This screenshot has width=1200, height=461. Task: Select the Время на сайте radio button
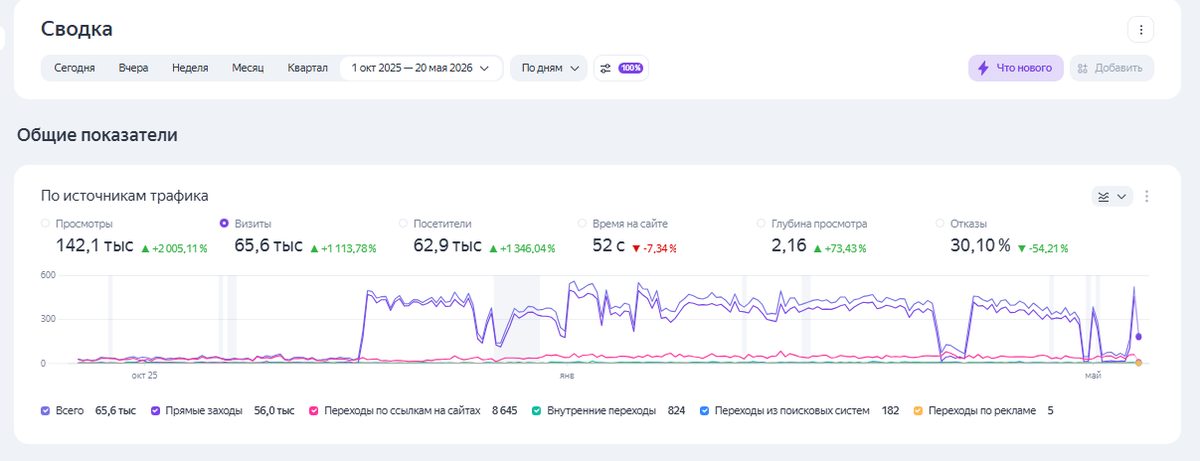[x=583, y=224]
